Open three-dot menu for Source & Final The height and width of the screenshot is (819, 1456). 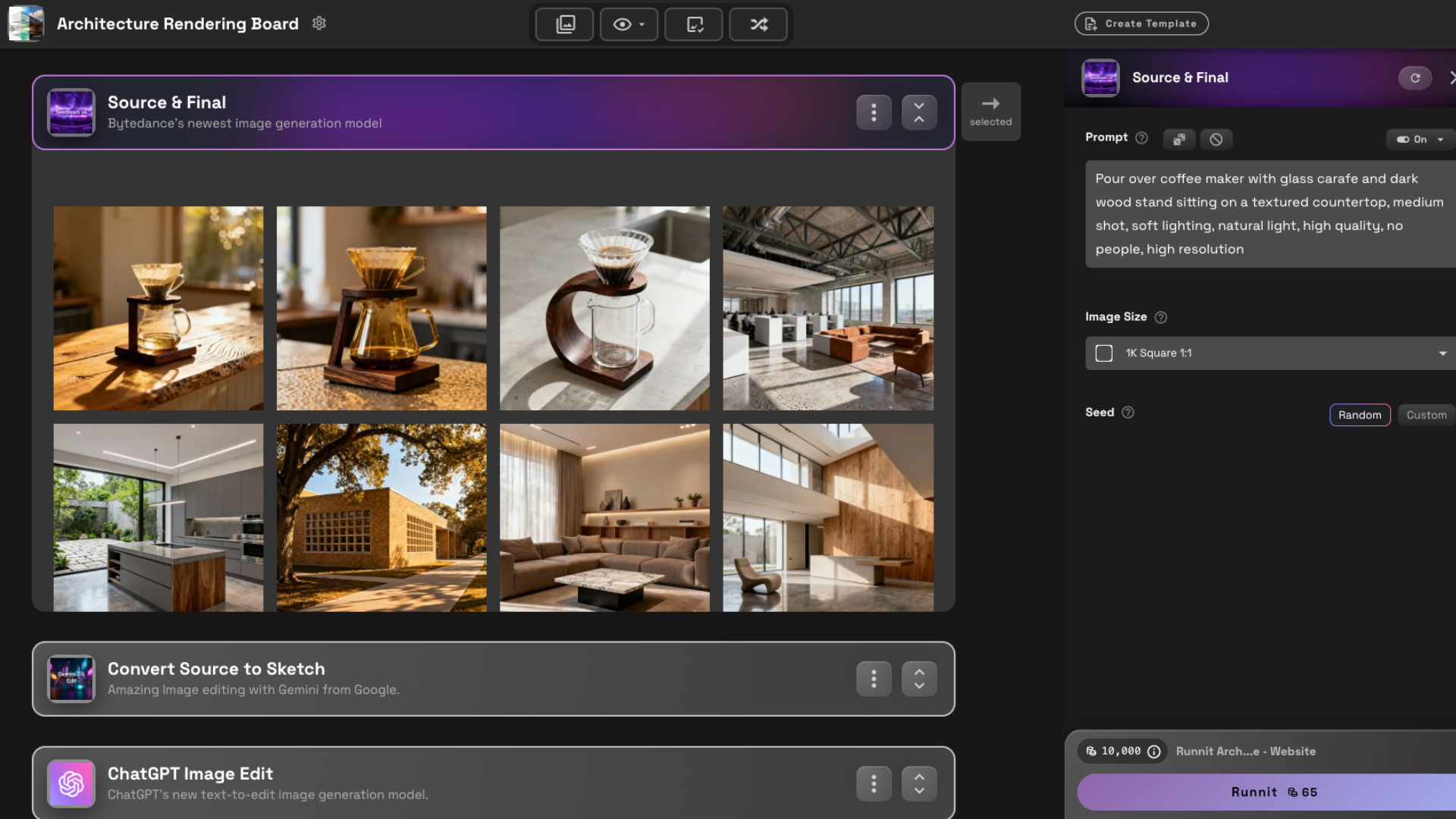(874, 113)
